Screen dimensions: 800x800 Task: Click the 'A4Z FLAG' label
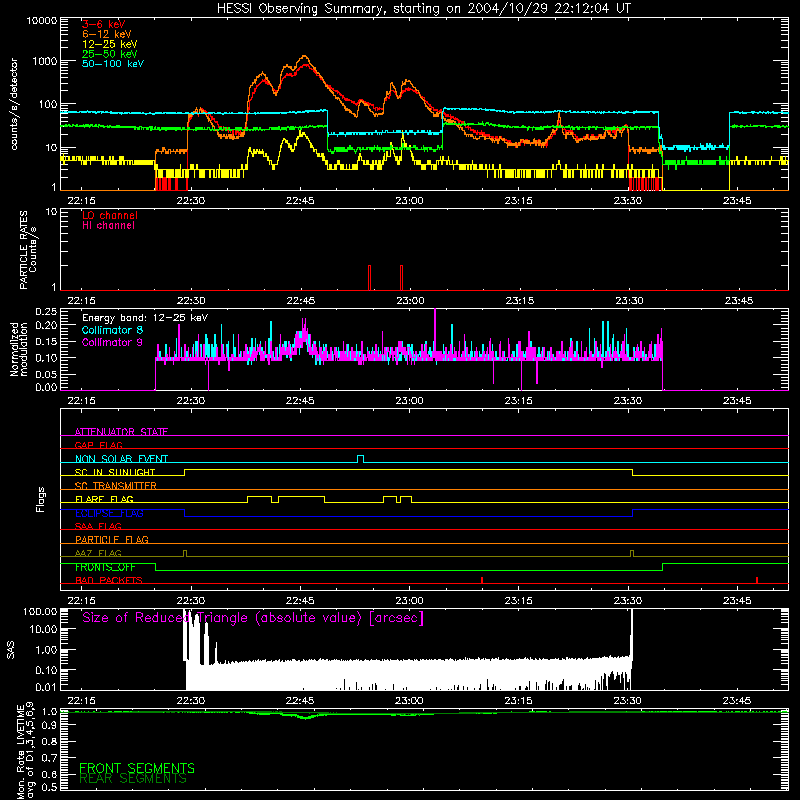(98, 553)
